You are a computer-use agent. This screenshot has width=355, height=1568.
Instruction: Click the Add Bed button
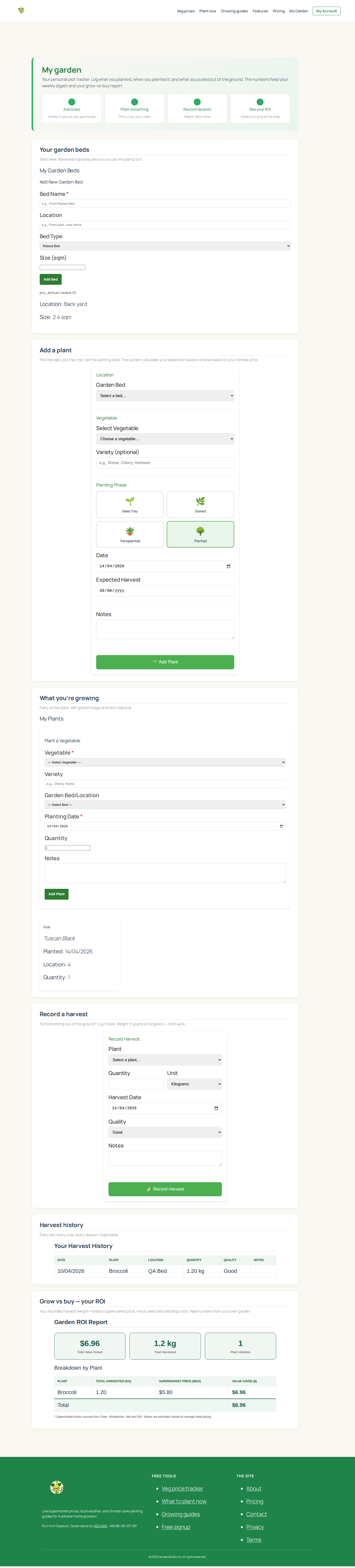click(x=51, y=279)
